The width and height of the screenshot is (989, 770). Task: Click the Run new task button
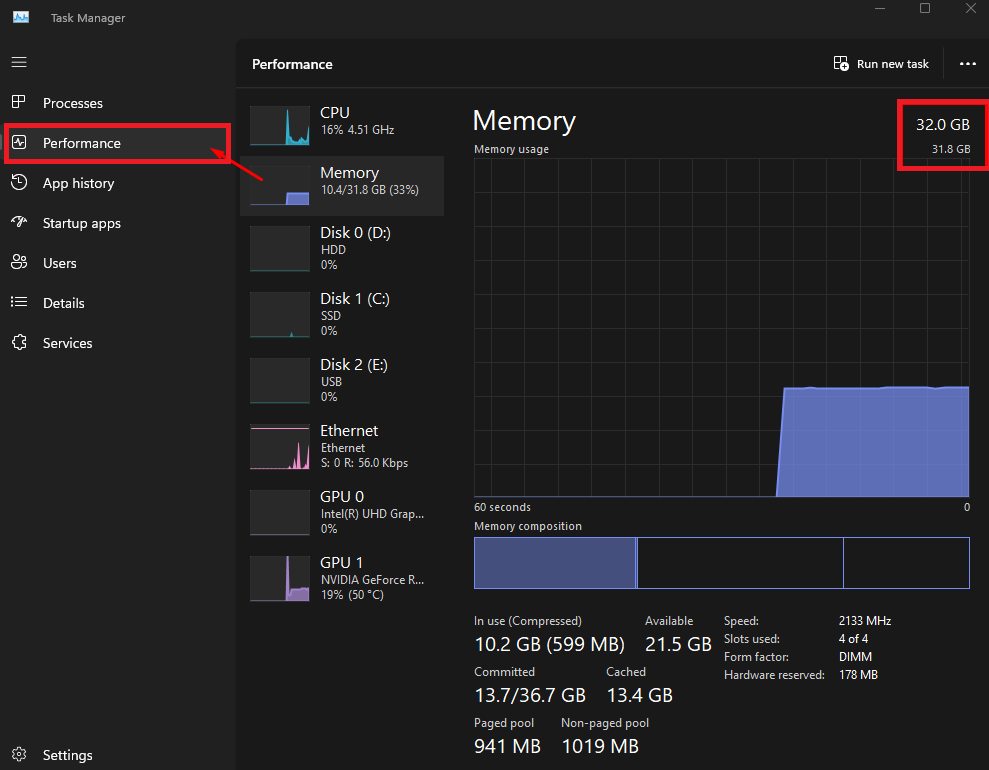(x=881, y=64)
